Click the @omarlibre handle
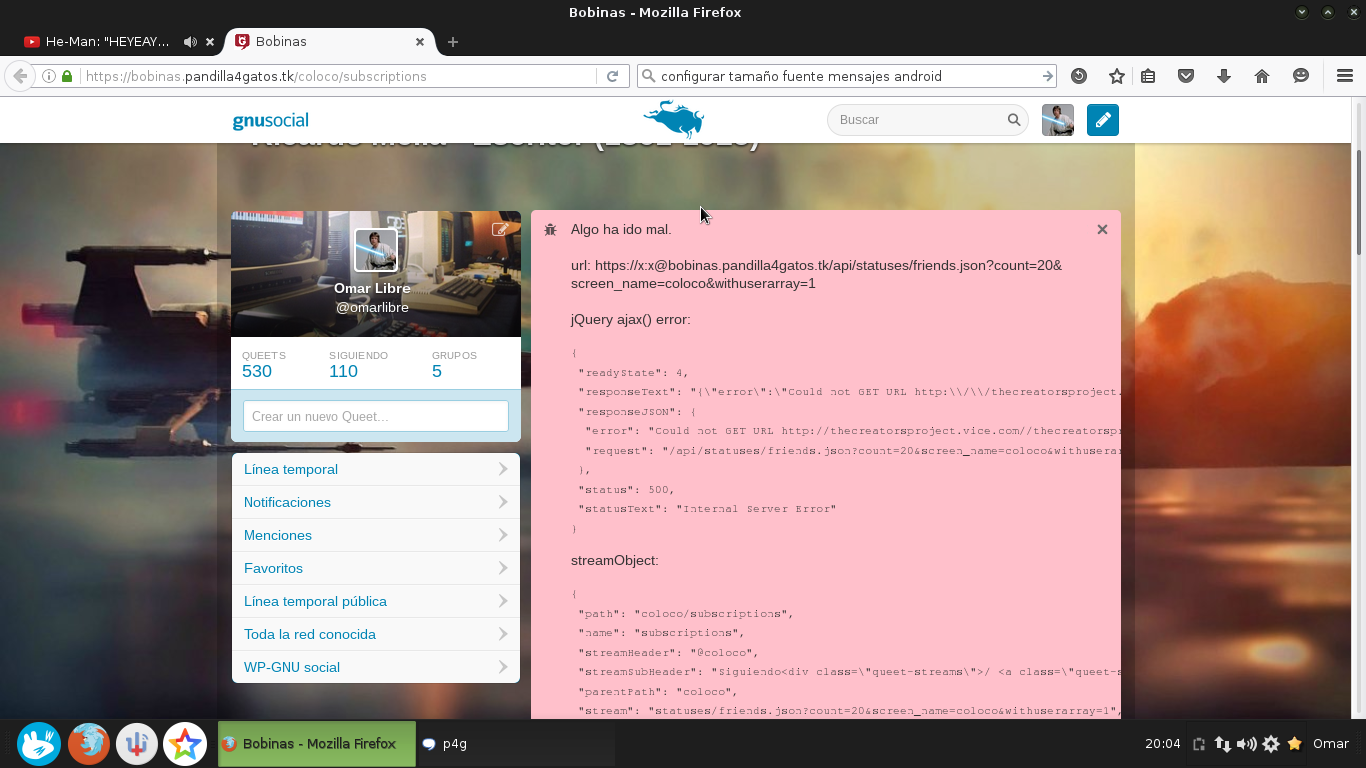This screenshot has width=1366, height=768. click(372, 307)
